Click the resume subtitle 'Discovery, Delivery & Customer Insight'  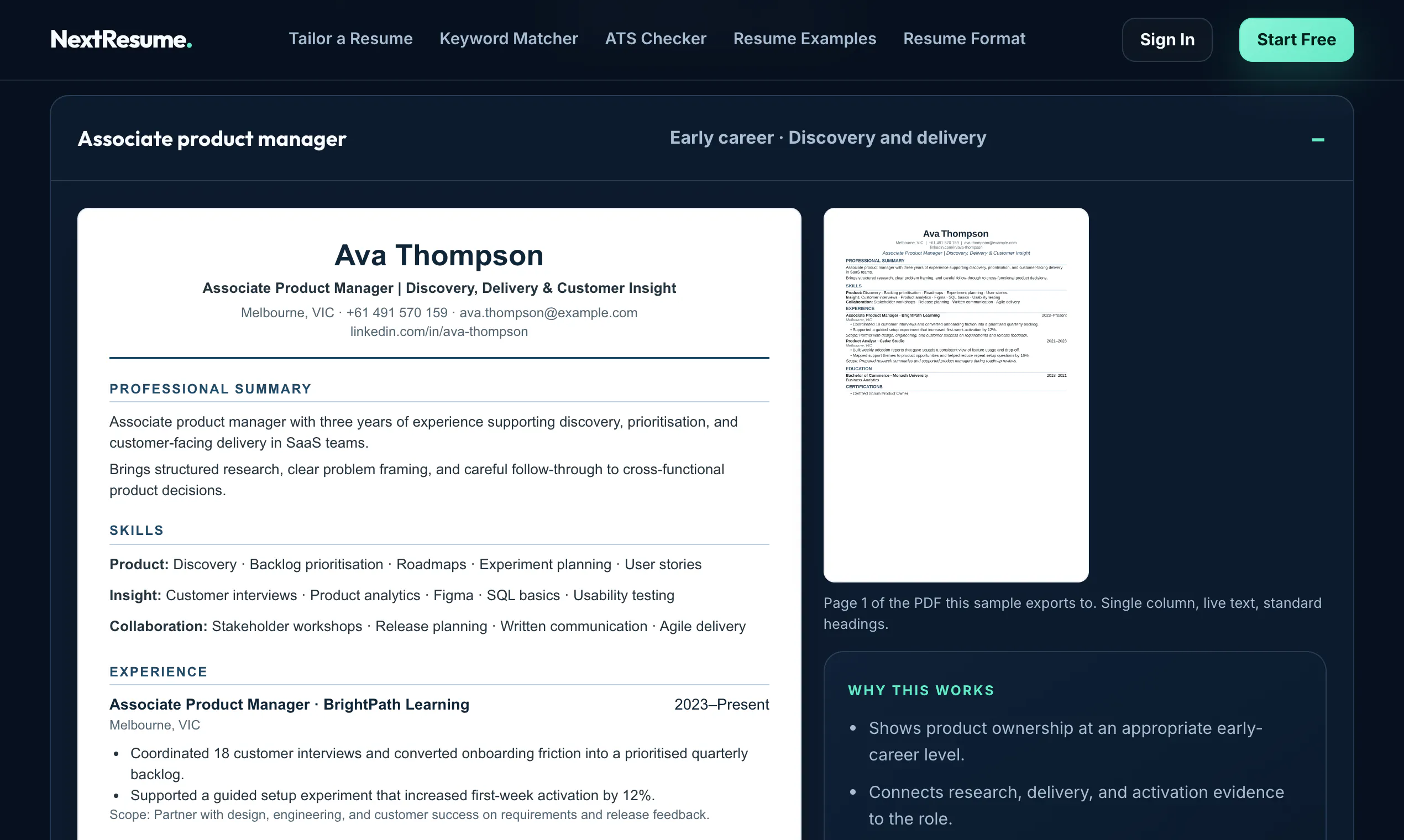[x=541, y=288]
